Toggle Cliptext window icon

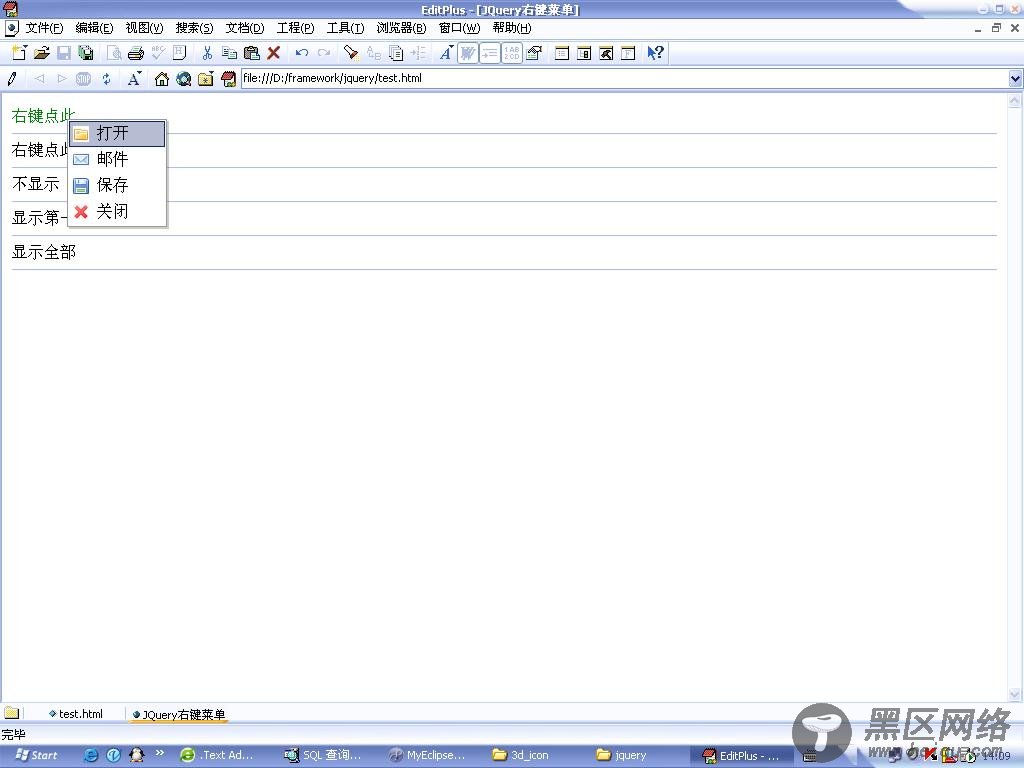[x=584, y=53]
